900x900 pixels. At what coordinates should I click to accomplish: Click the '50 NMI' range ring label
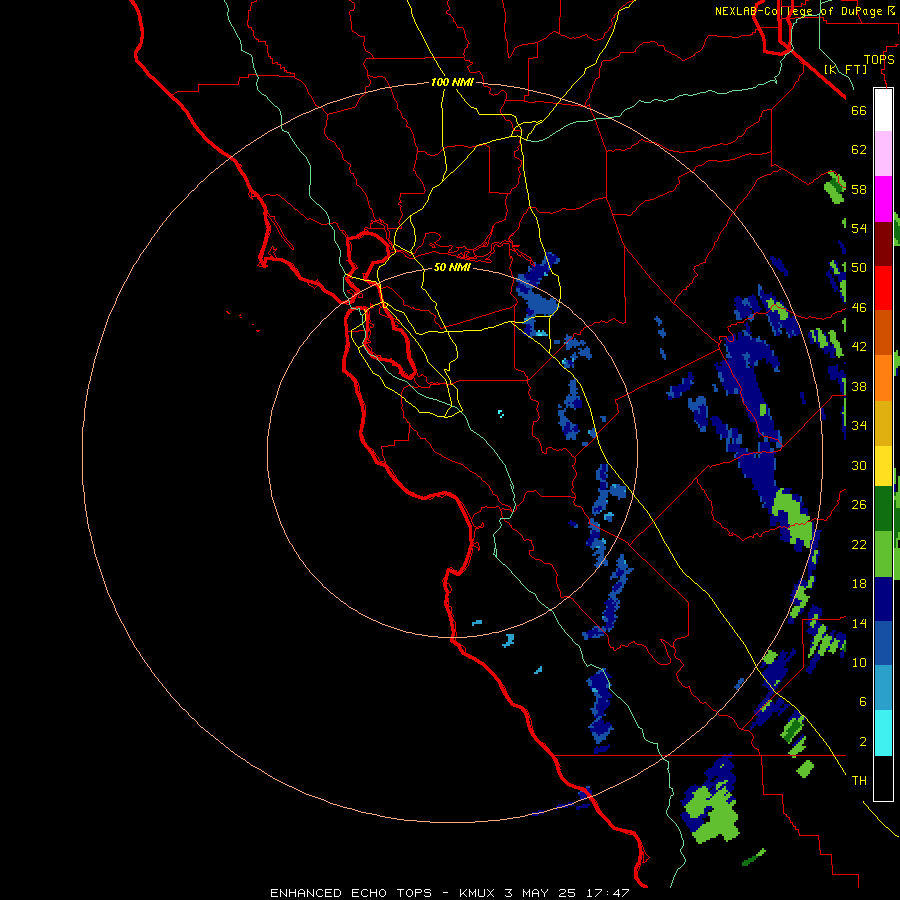coord(452,267)
